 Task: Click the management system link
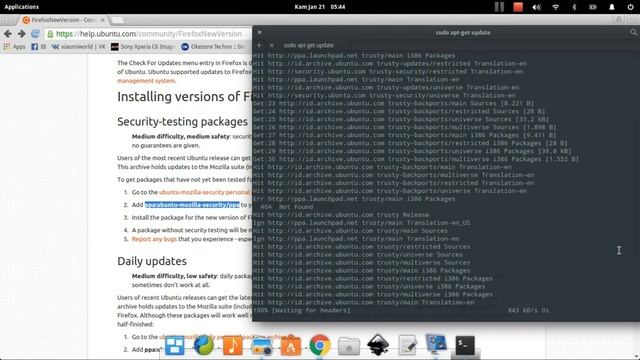pos(146,81)
